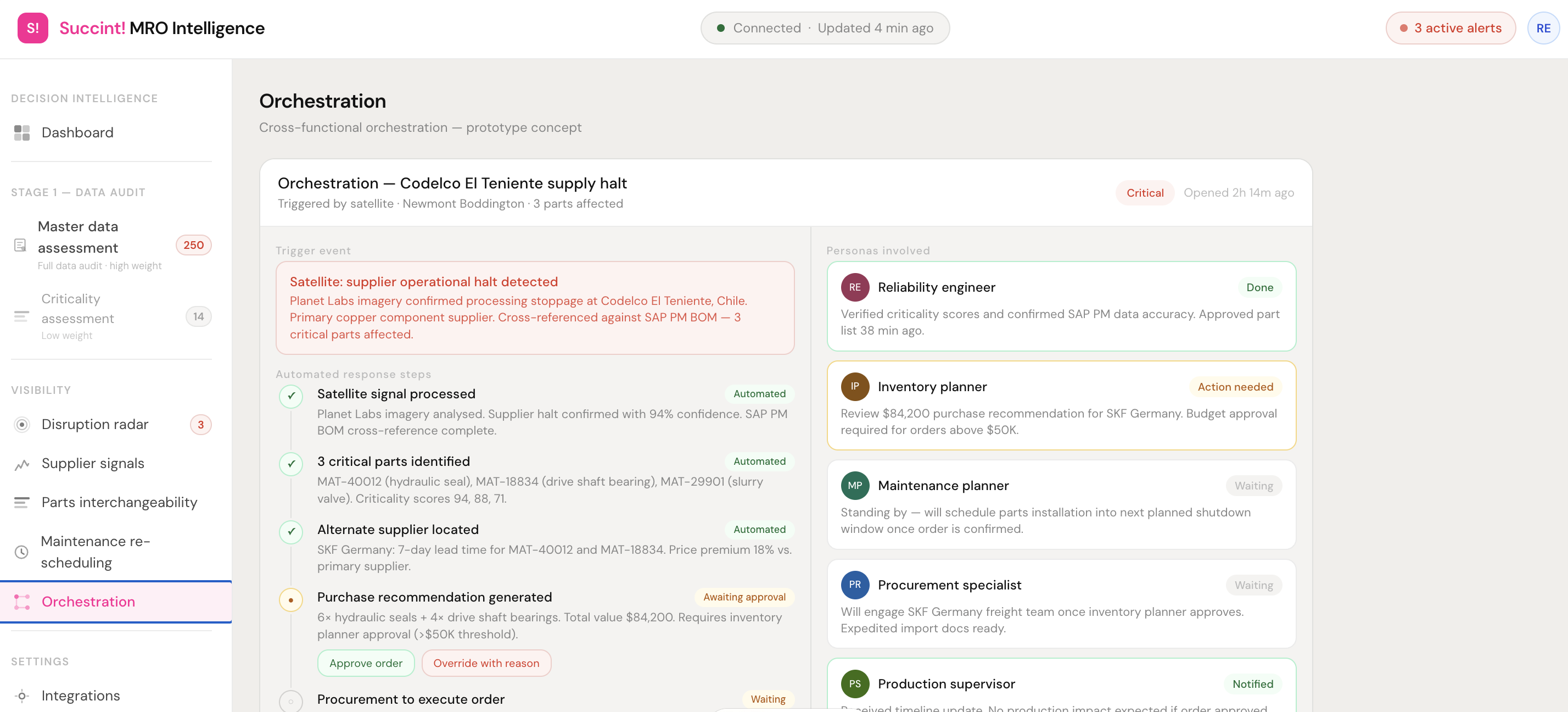Click Automated tag on 3 critical parts identified

[759, 461]
